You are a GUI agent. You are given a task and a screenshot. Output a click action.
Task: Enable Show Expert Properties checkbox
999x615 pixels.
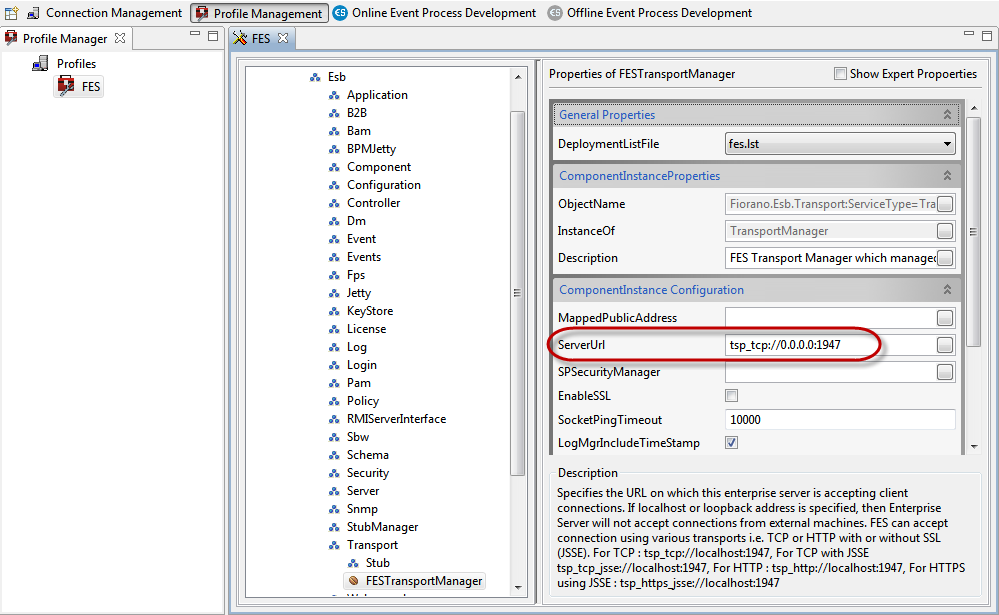pos(840,74)
